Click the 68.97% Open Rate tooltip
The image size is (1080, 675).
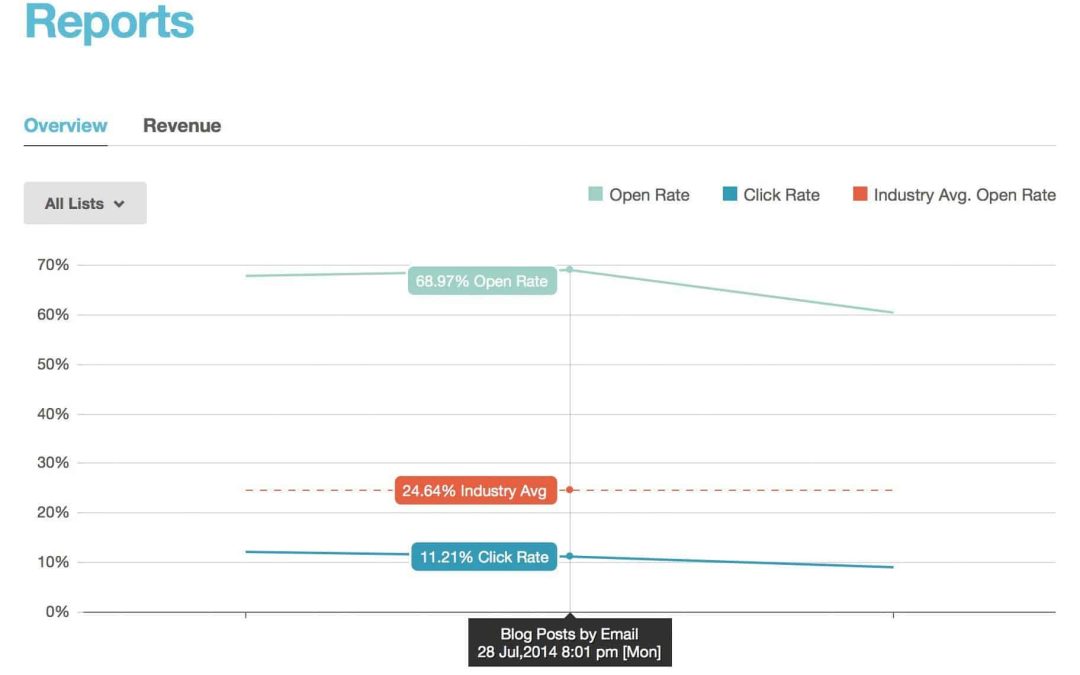(x=482, y=281)
